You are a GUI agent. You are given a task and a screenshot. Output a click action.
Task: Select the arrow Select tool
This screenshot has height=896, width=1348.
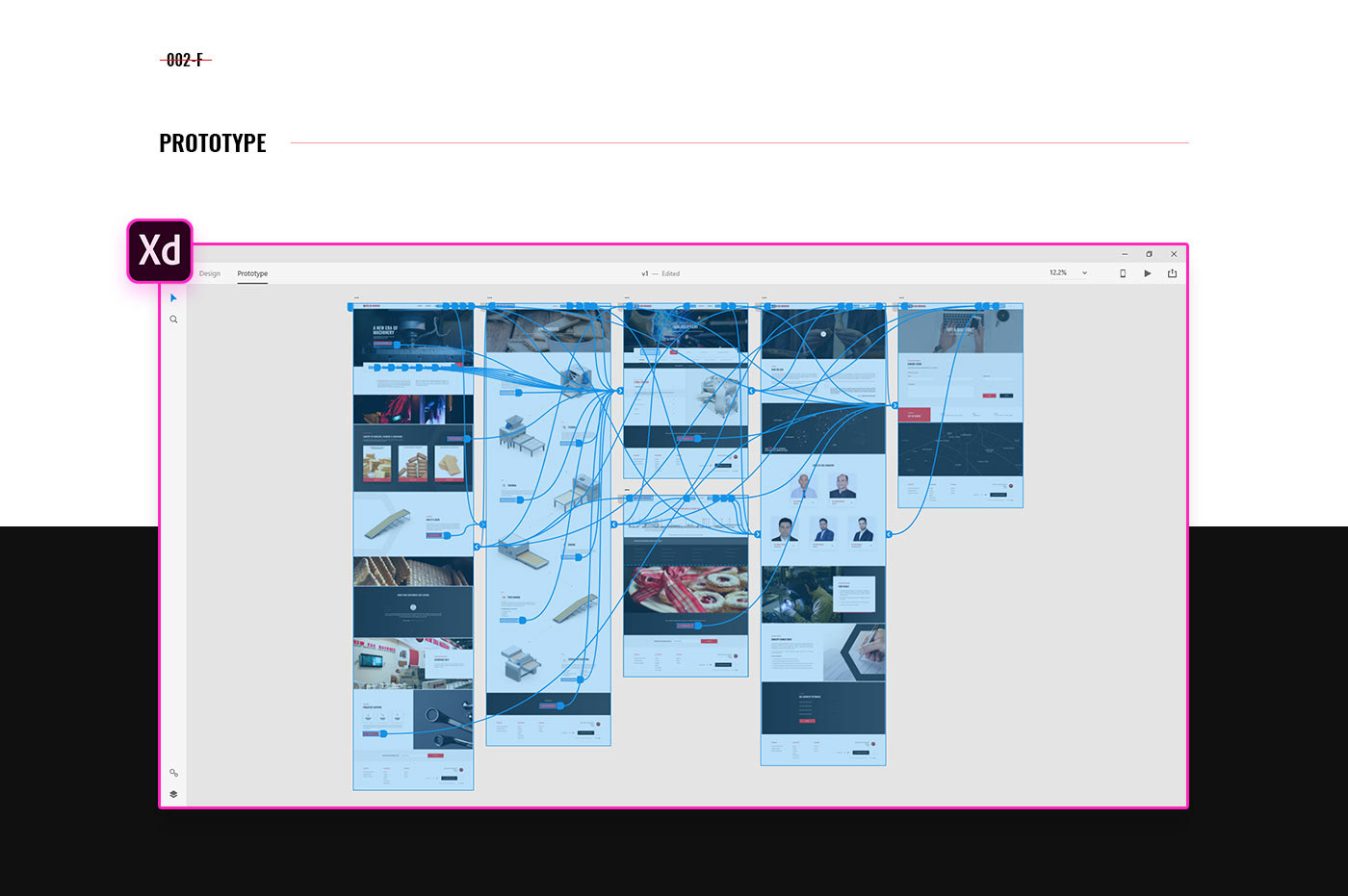point(173,298)
